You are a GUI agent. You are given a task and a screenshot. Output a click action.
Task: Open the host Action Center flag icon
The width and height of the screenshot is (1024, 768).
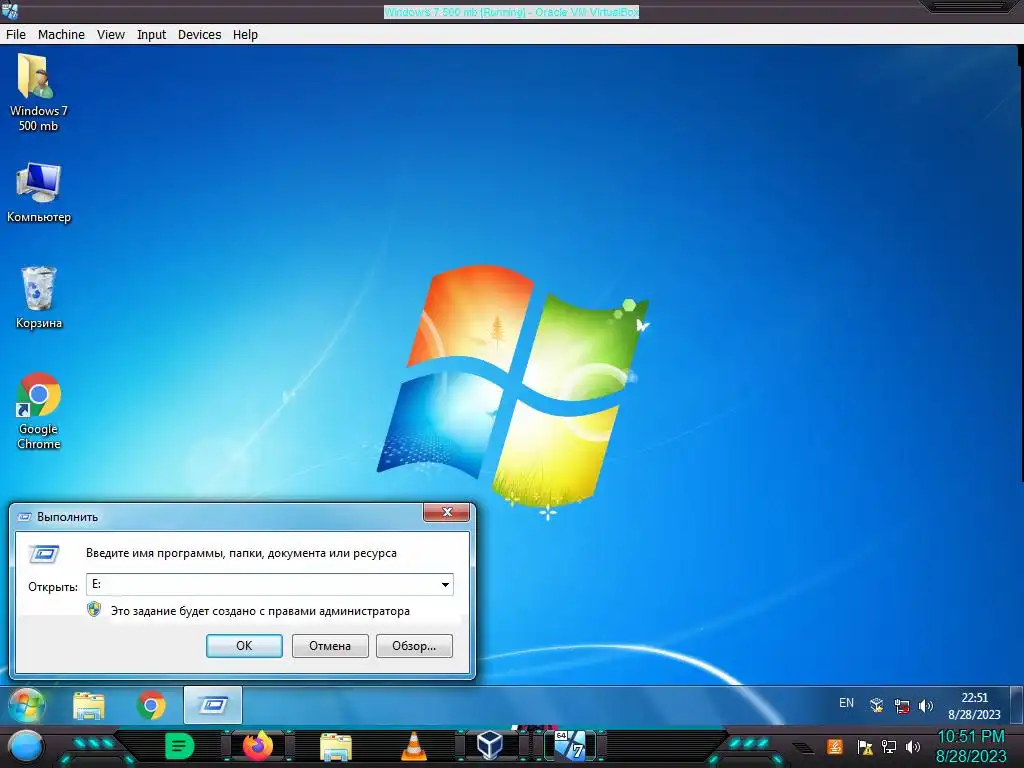865,747
